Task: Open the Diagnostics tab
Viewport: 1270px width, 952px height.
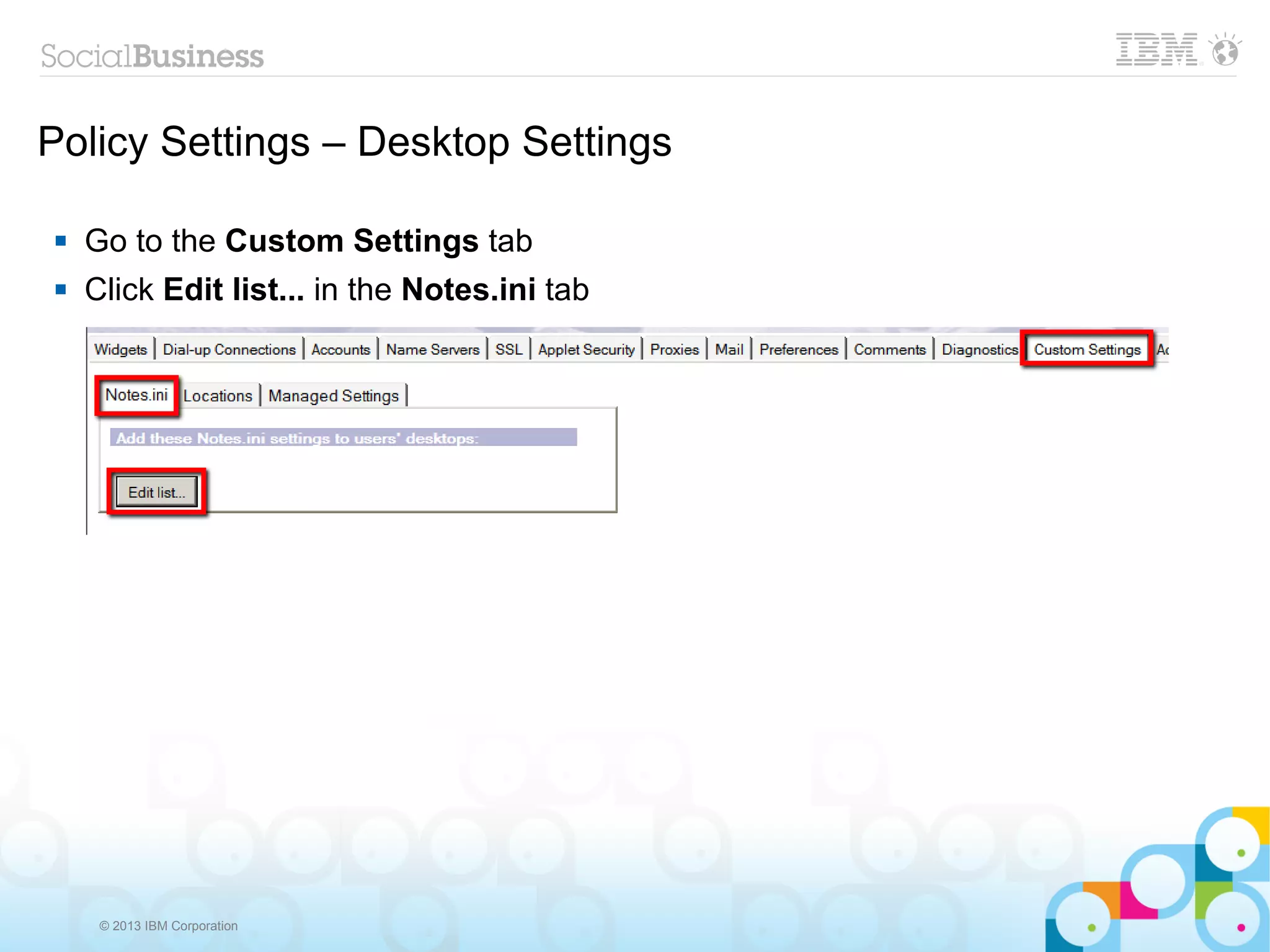Action: click(x=979, y=349)
